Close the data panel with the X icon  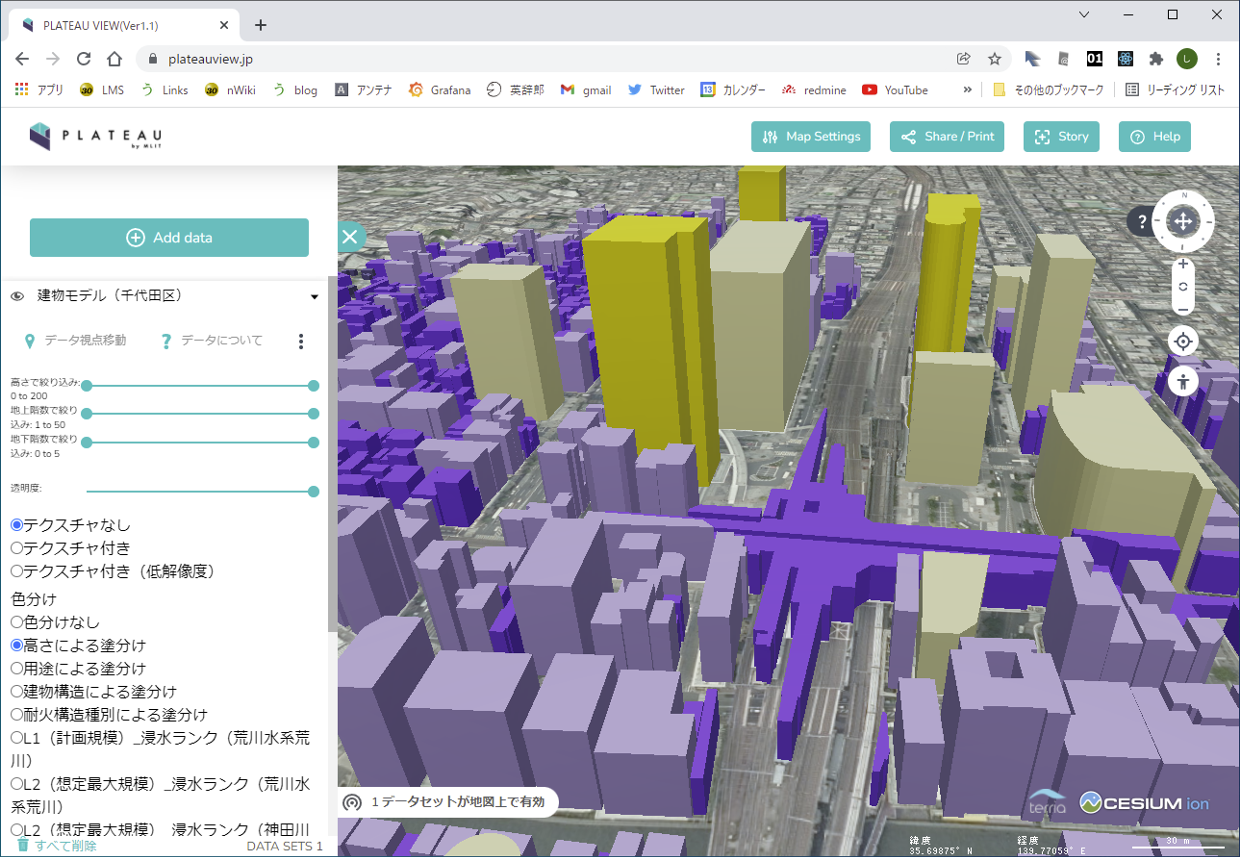349,237
